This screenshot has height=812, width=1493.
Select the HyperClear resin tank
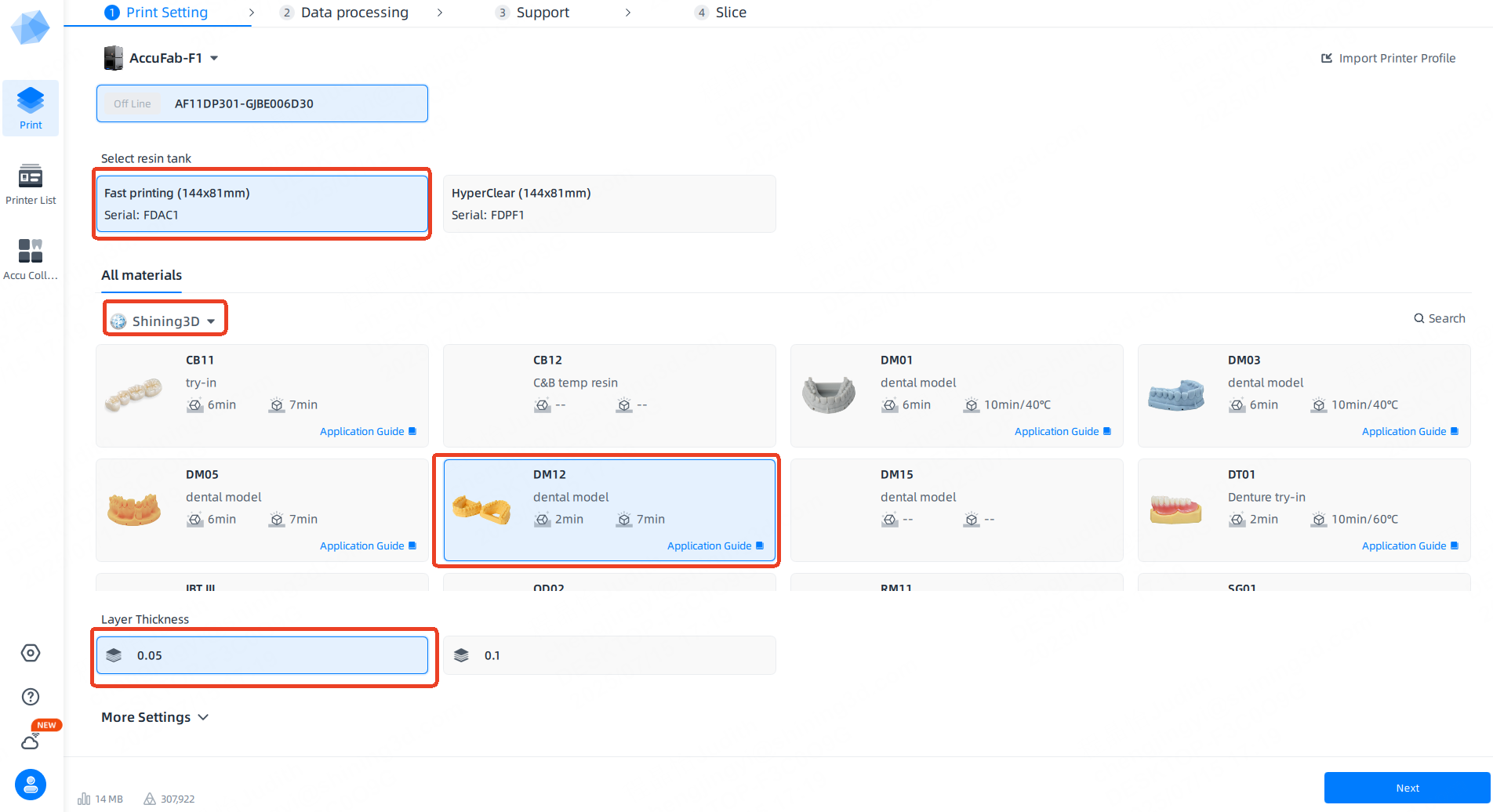click(x=609, y=204)
